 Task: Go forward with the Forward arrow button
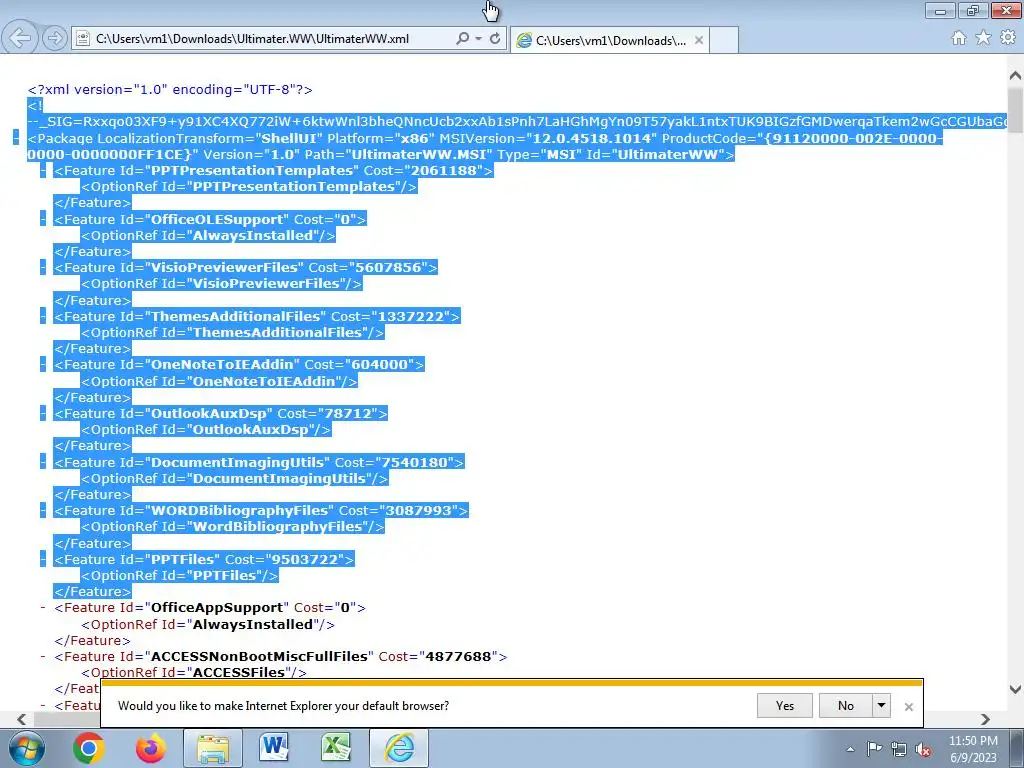click(55, 39)
